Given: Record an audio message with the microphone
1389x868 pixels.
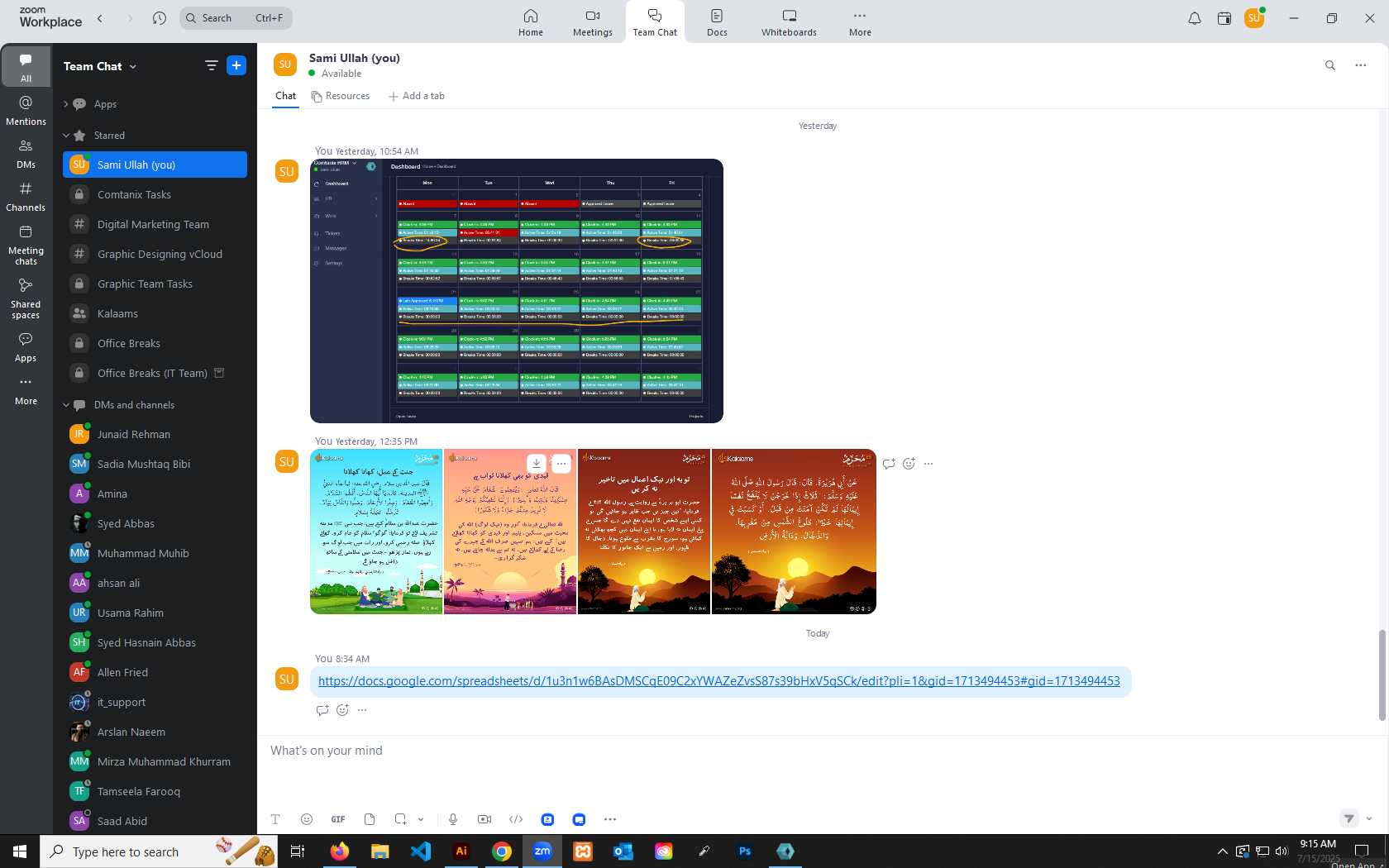Looking at the screenshot, I should point(453,819).
